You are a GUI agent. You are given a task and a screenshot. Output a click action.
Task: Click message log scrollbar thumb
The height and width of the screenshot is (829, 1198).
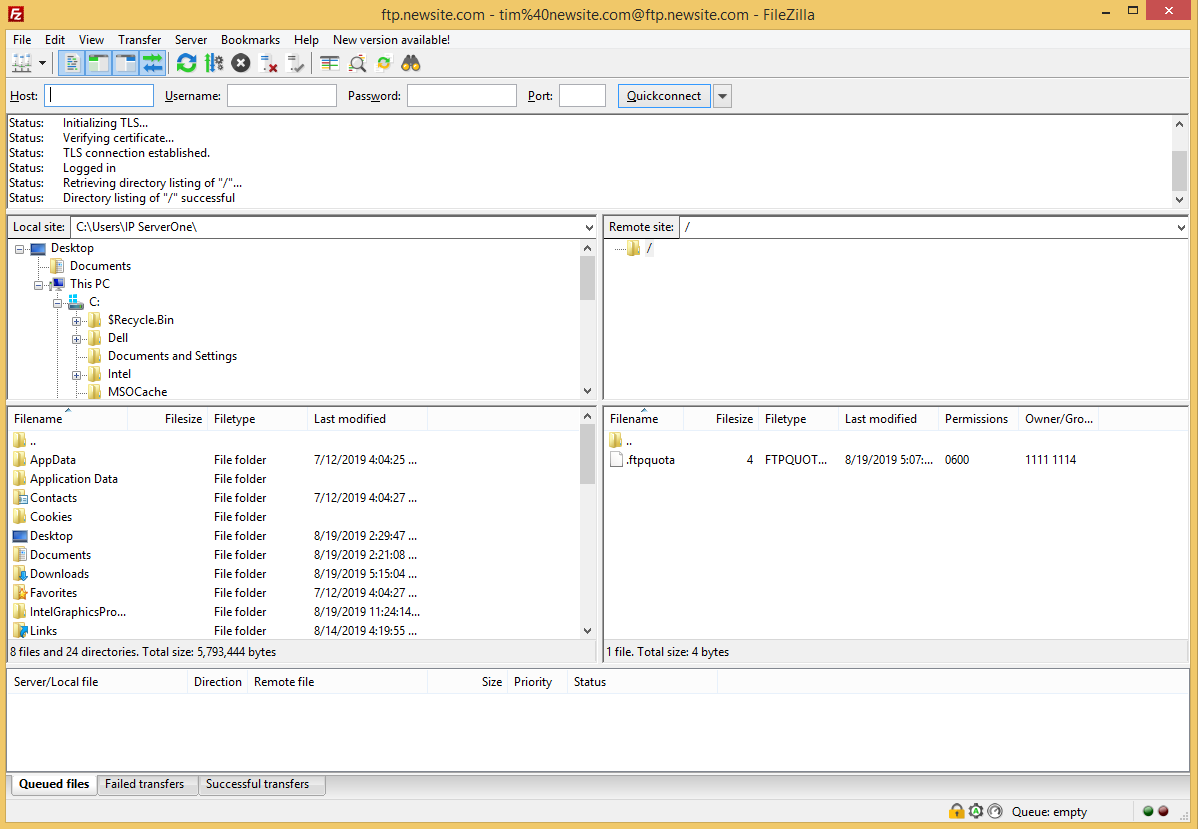(x=1180, y=170)
